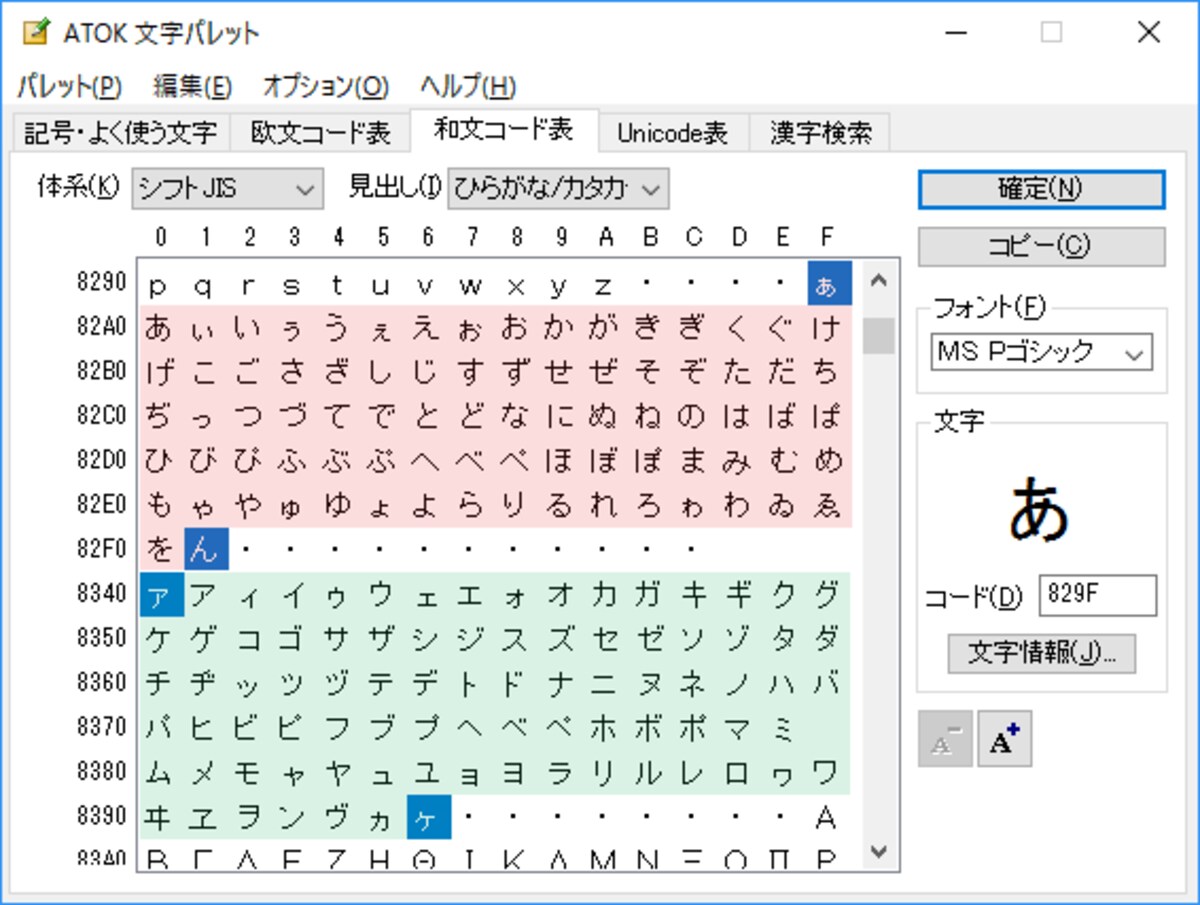This screenshot has height=905, width=1200.
Task: Select katakana マ in the grid
Action: click(739, 728)
